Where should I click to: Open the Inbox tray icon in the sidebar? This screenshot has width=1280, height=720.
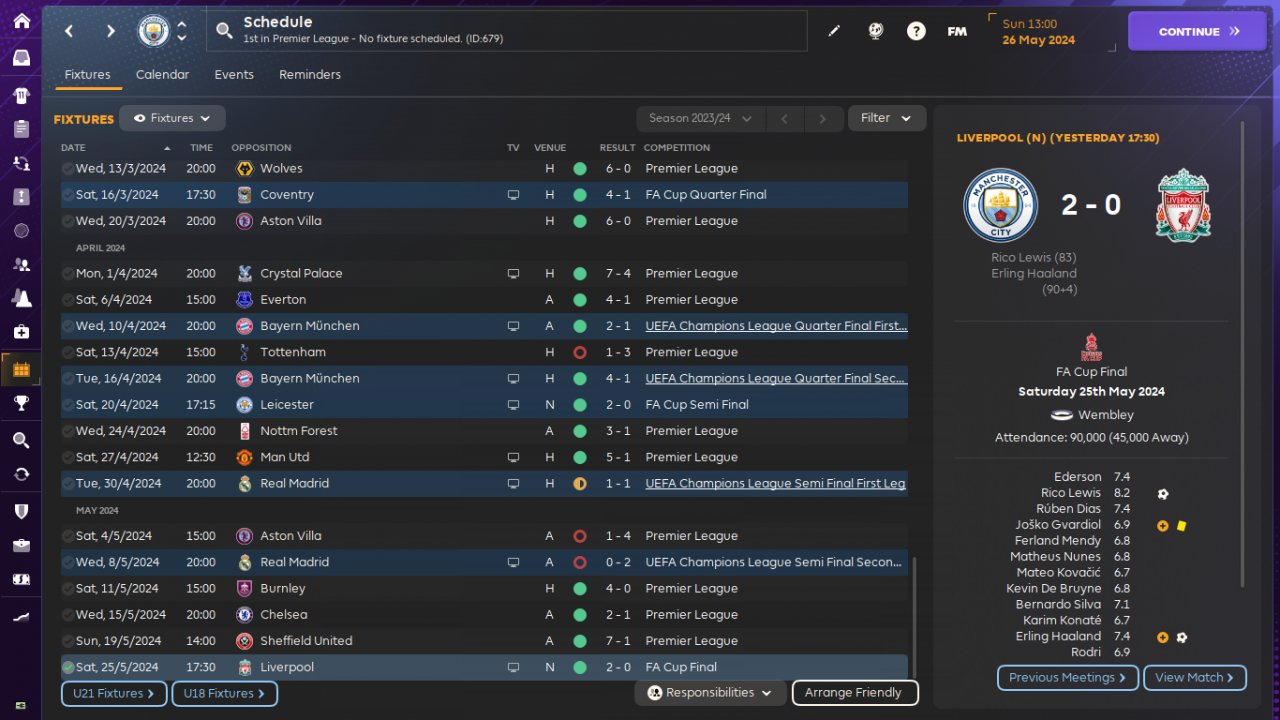coord(21,57)
